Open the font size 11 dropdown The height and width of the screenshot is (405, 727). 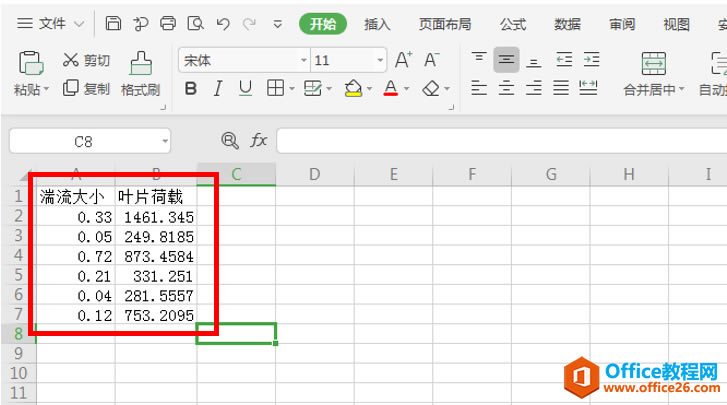tap(380, 60)
